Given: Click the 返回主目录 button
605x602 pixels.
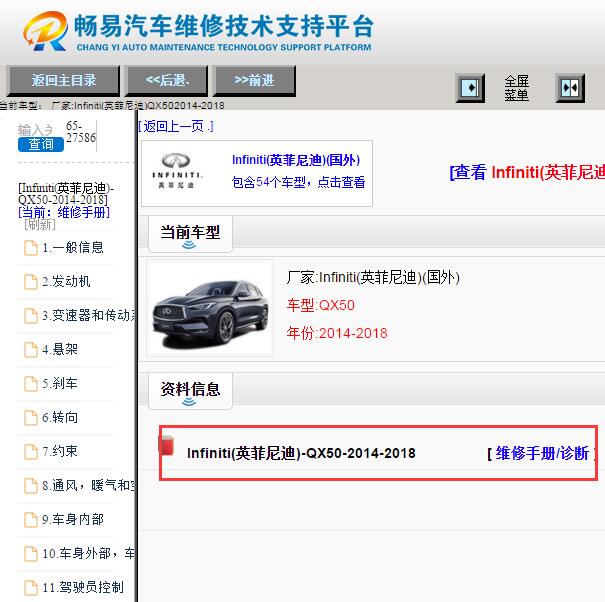Looking at the screenshot, I should (63, 80).
